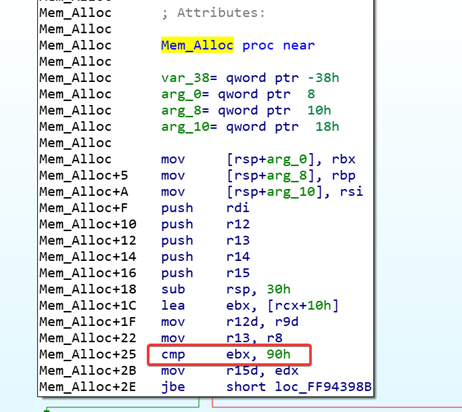Click operand [rsp+arg_0], rbx
Screen dimensions: 462x412
tap(291, 159)
